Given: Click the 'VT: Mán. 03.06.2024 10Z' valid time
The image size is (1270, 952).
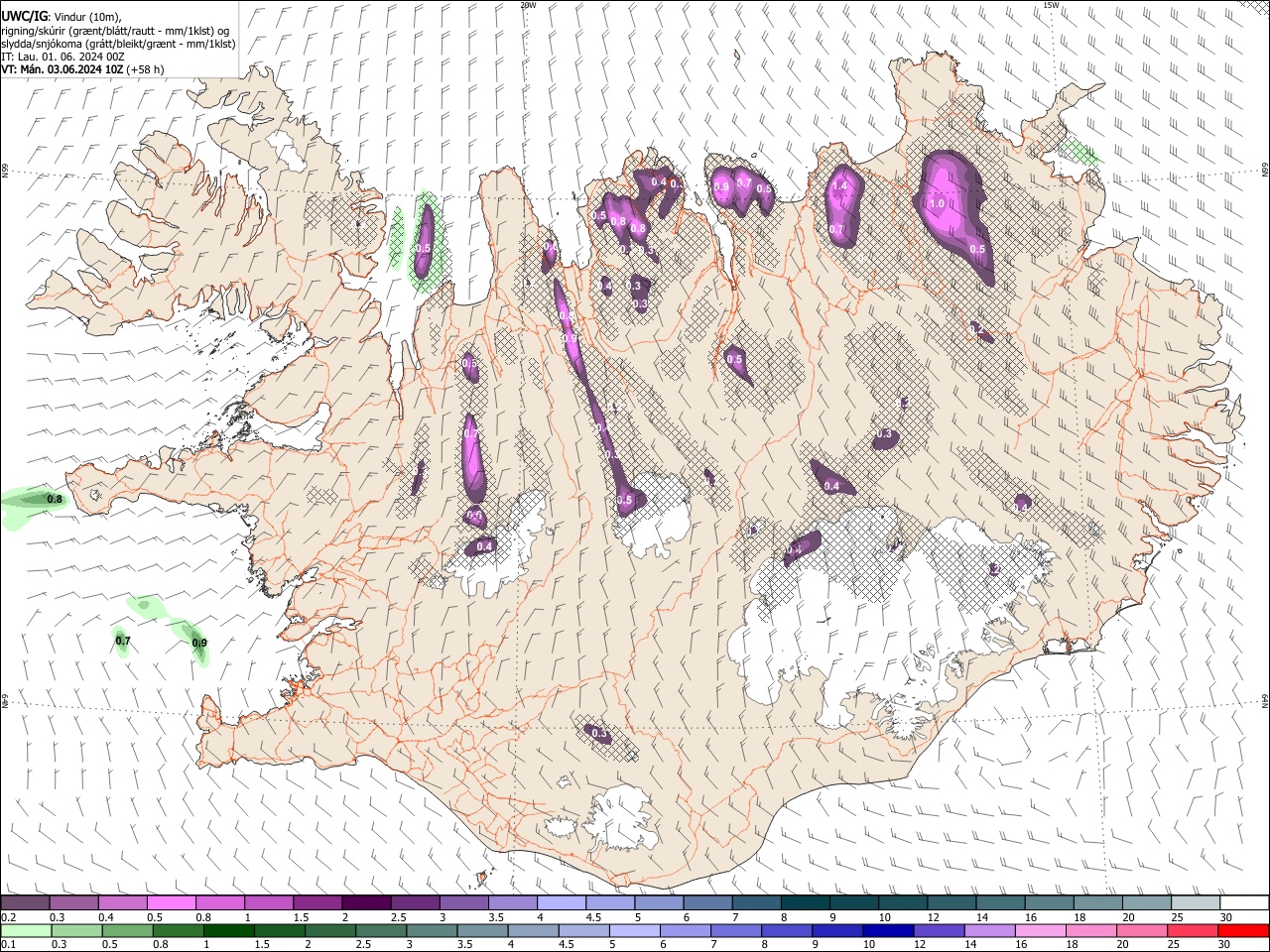Looking at the screenshot, I should pos(63,69).
